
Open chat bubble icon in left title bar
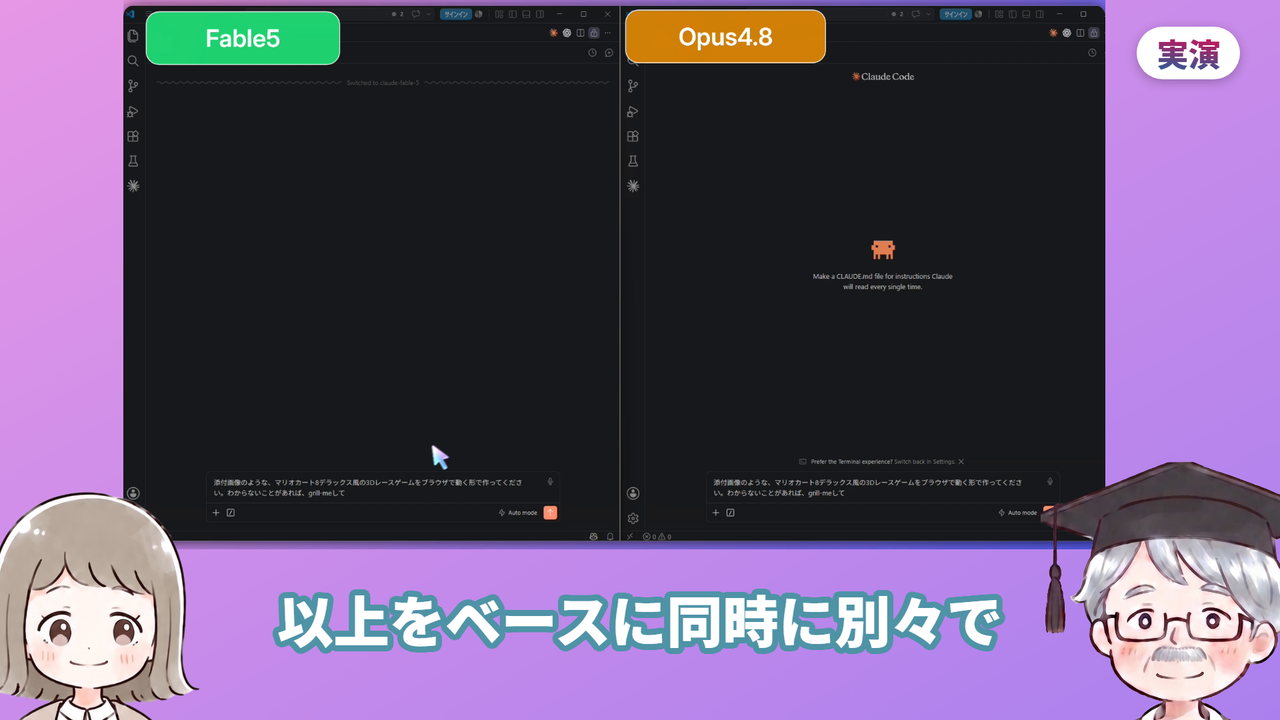(x=416, y=14)
